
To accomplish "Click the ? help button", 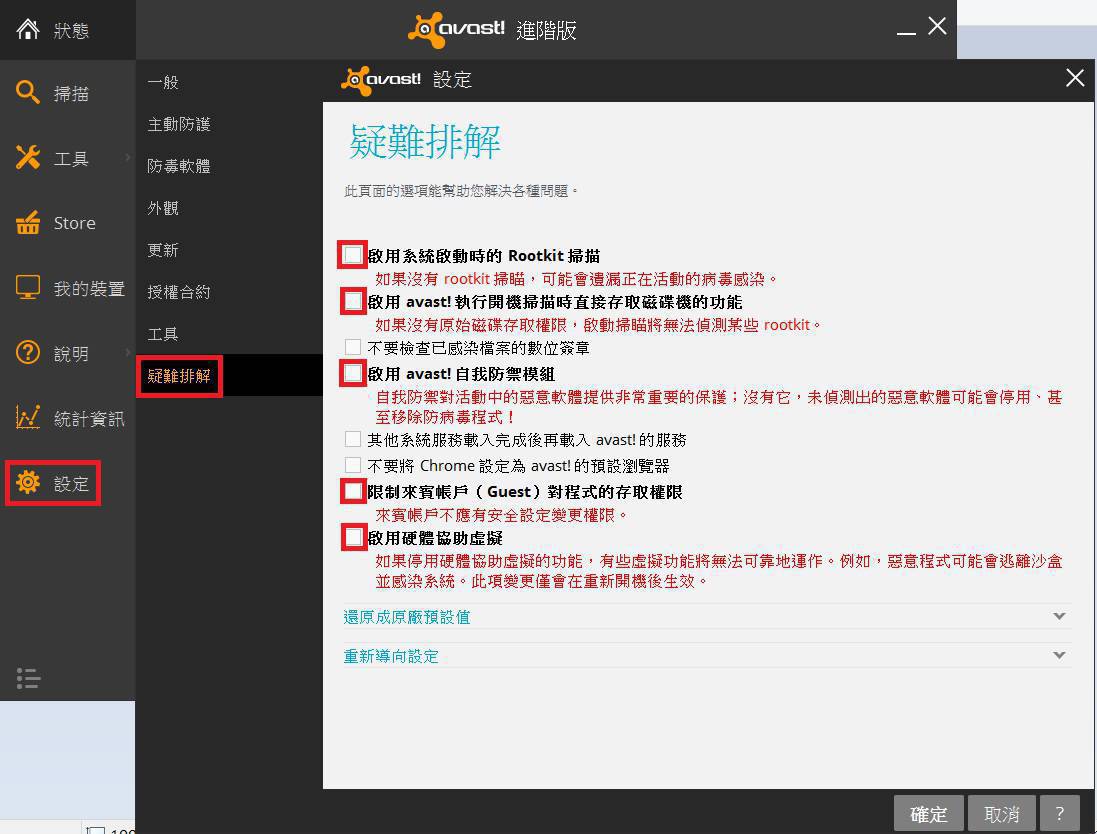I will 1059,814.
